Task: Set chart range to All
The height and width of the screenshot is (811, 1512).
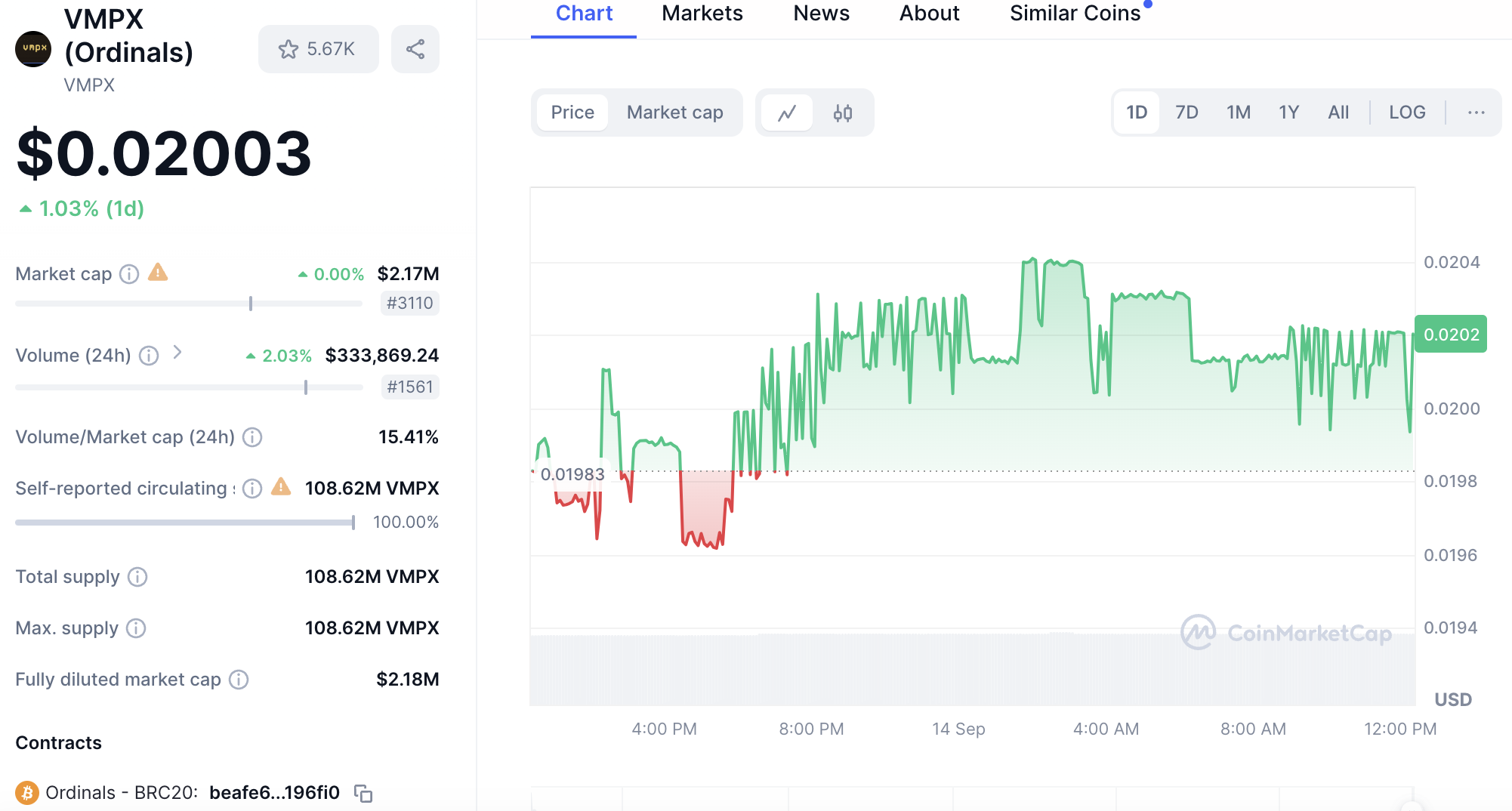Action: pos(1338,113)
